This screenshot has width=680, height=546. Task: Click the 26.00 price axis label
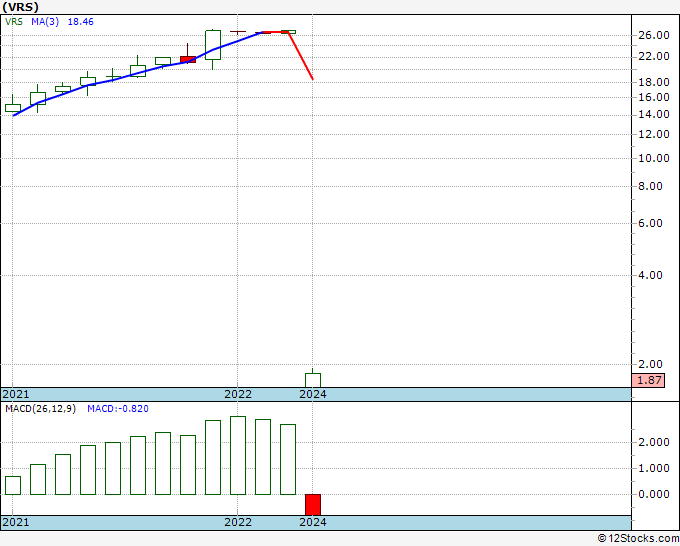pos(654,36)
